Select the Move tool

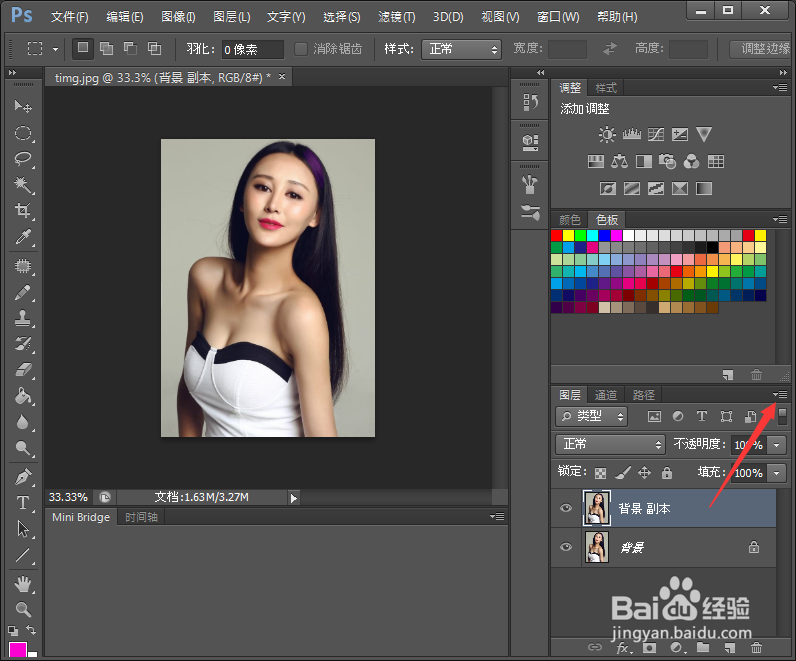tap(23, 106)
